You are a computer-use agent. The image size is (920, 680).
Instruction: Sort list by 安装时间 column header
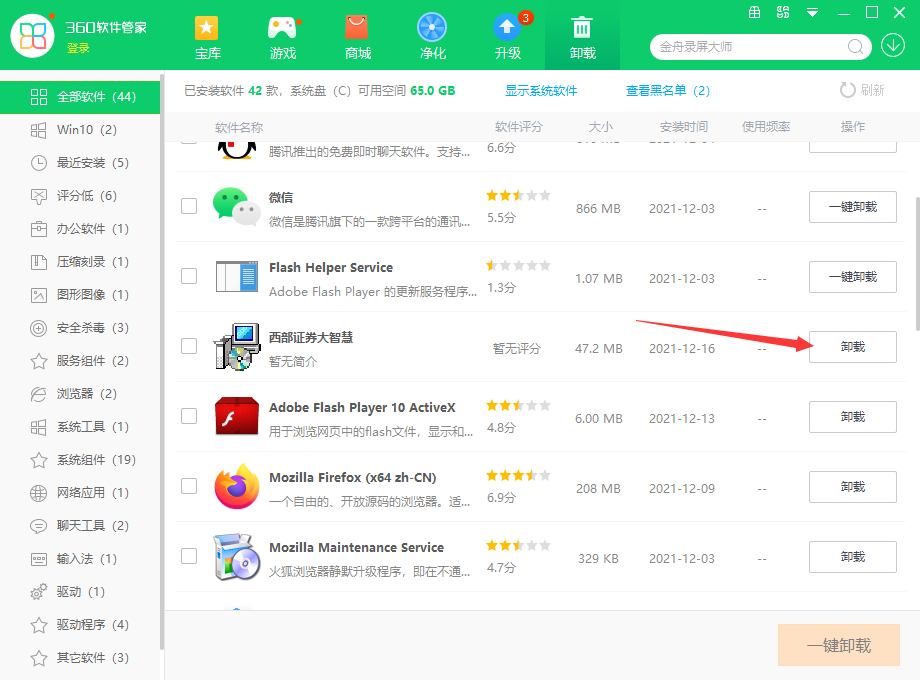pyautogui.click(x=683, y=127)
